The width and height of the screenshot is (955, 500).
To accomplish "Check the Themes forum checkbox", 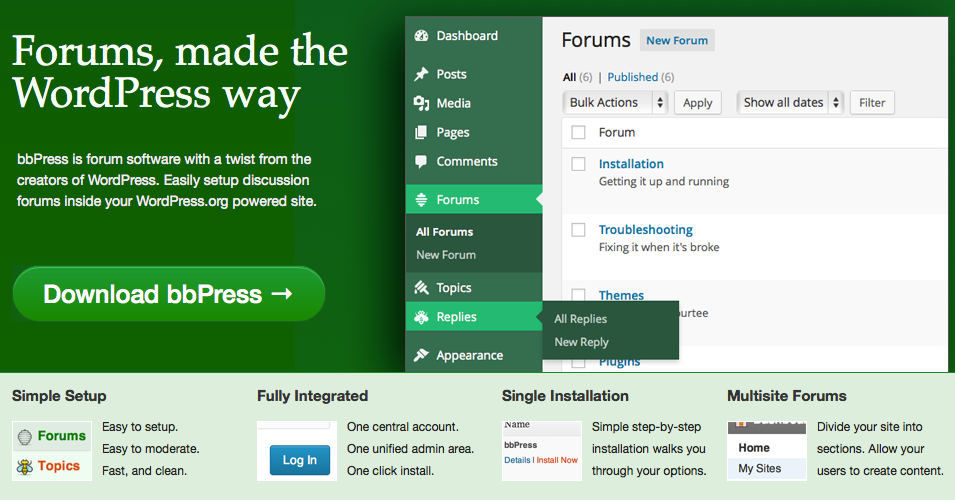I will pyautogui.click(x=578, y=295).
